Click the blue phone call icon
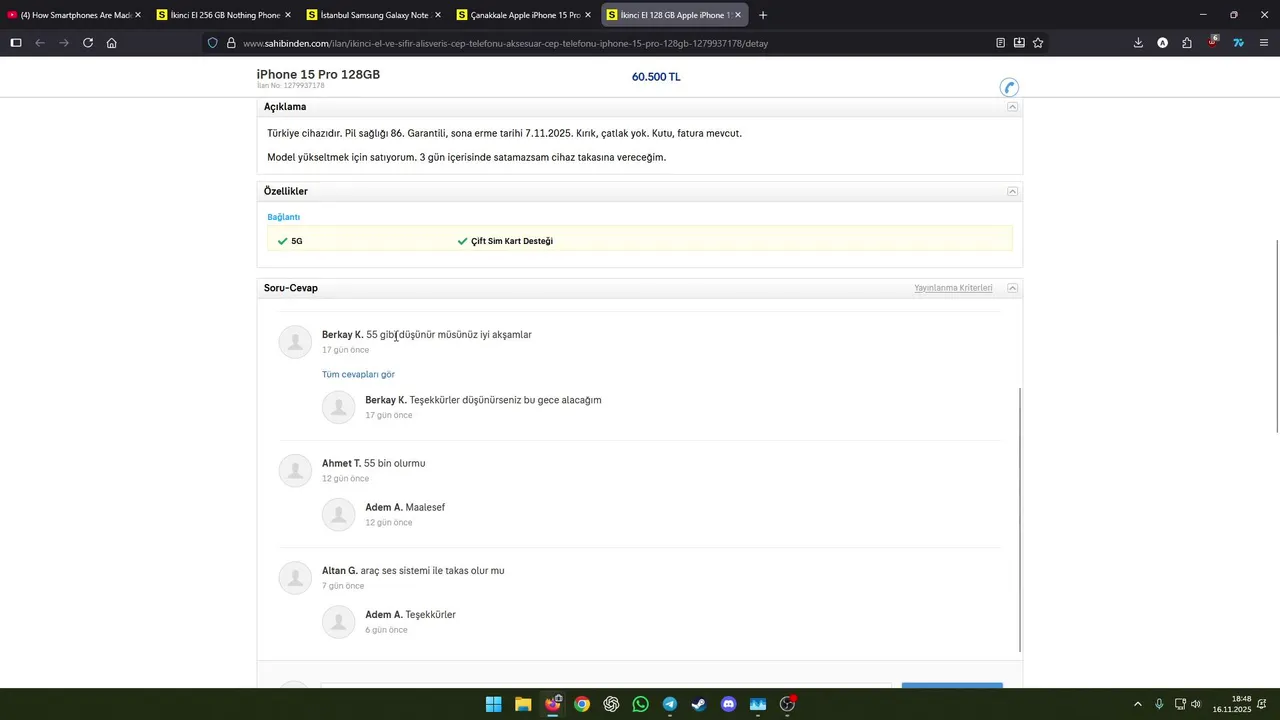Viewport: 1280px width, 720px height. click(1009, 87)
